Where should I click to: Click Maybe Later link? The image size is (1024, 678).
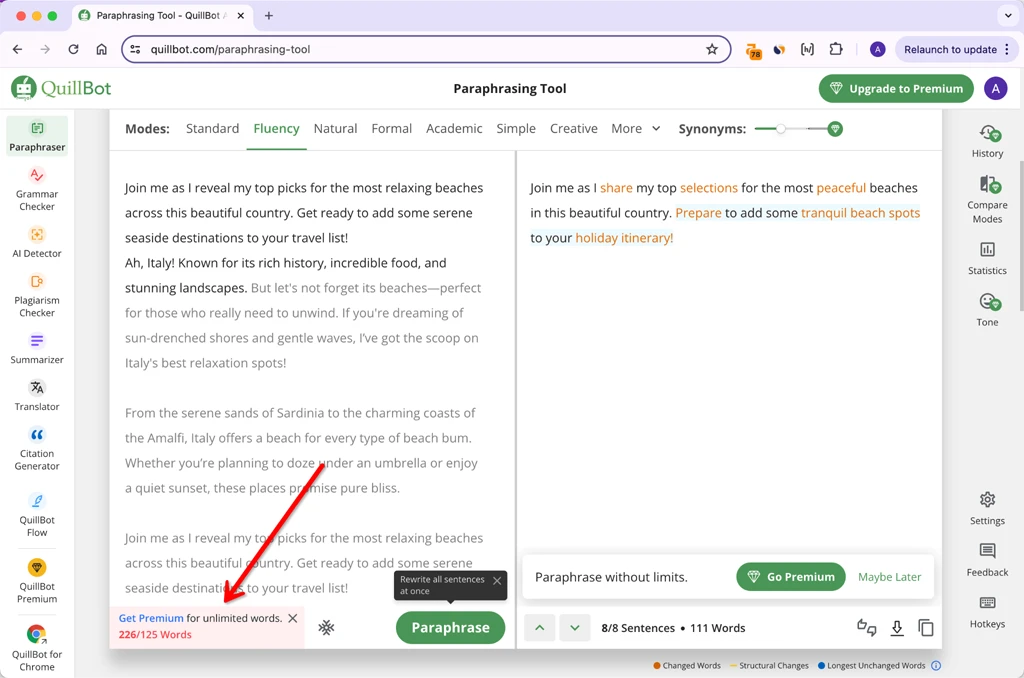pos(889,577)
